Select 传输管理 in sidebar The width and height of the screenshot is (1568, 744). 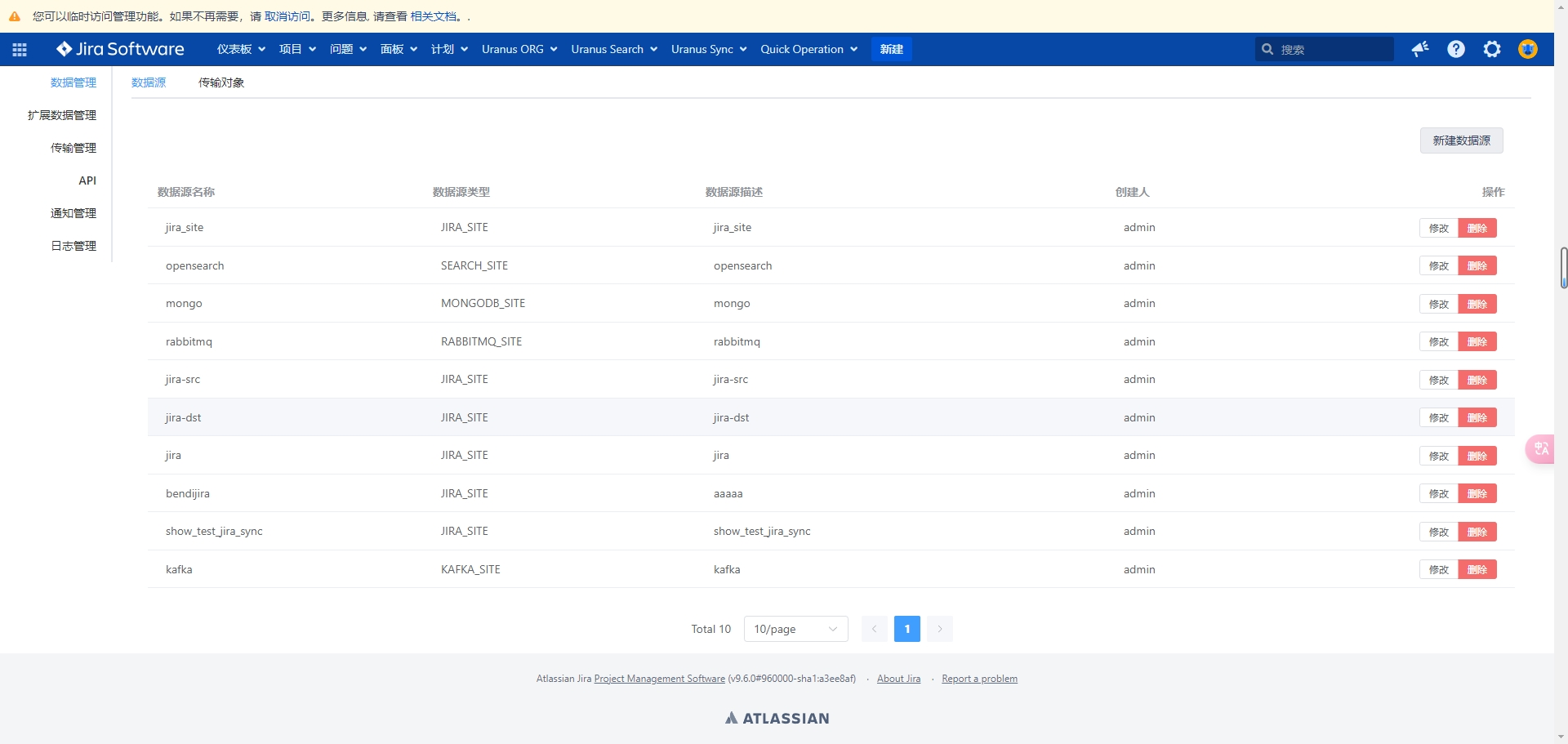pyautogui.click(x=73, y=148)
